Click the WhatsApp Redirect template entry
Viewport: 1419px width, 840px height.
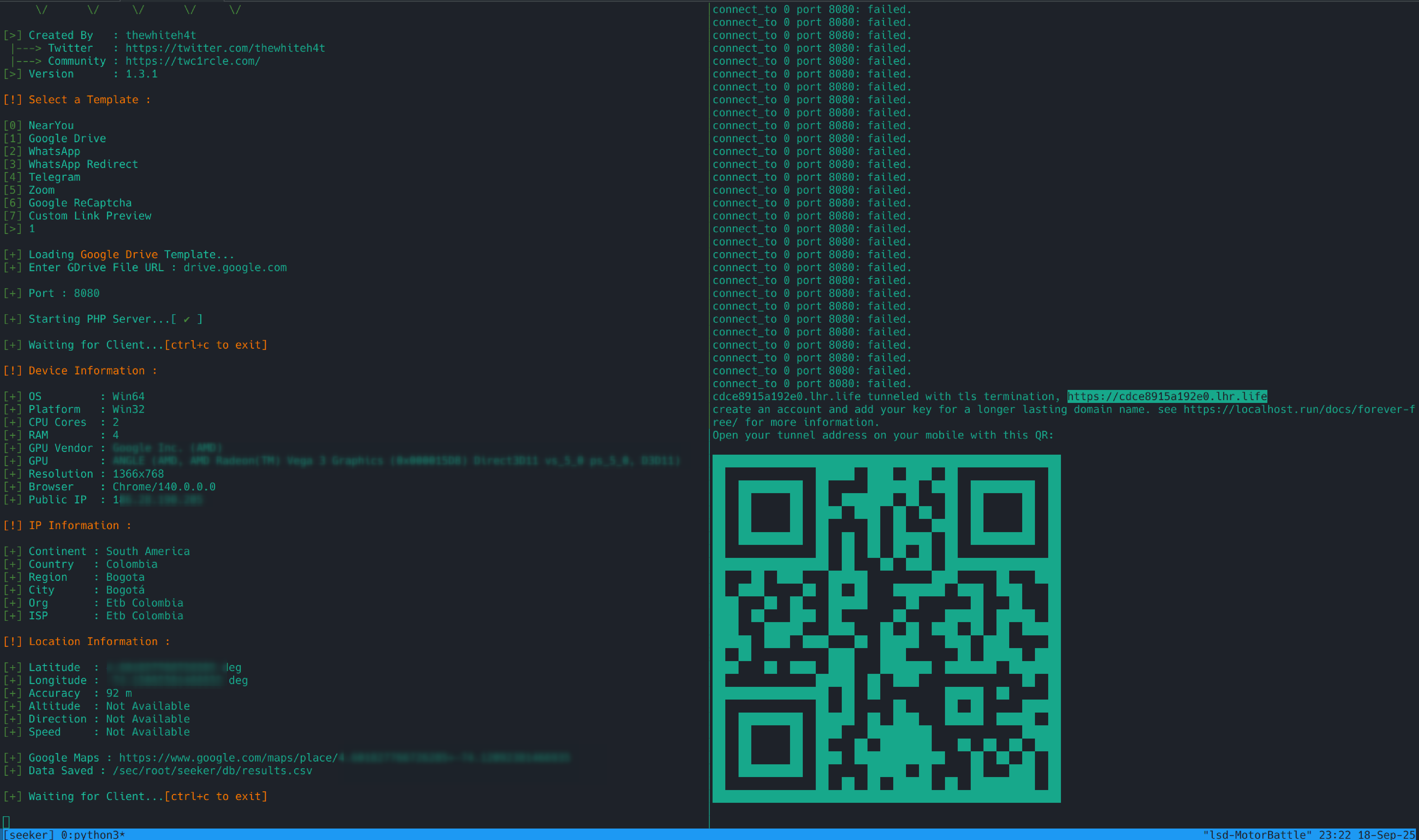(x=83, y=164)
